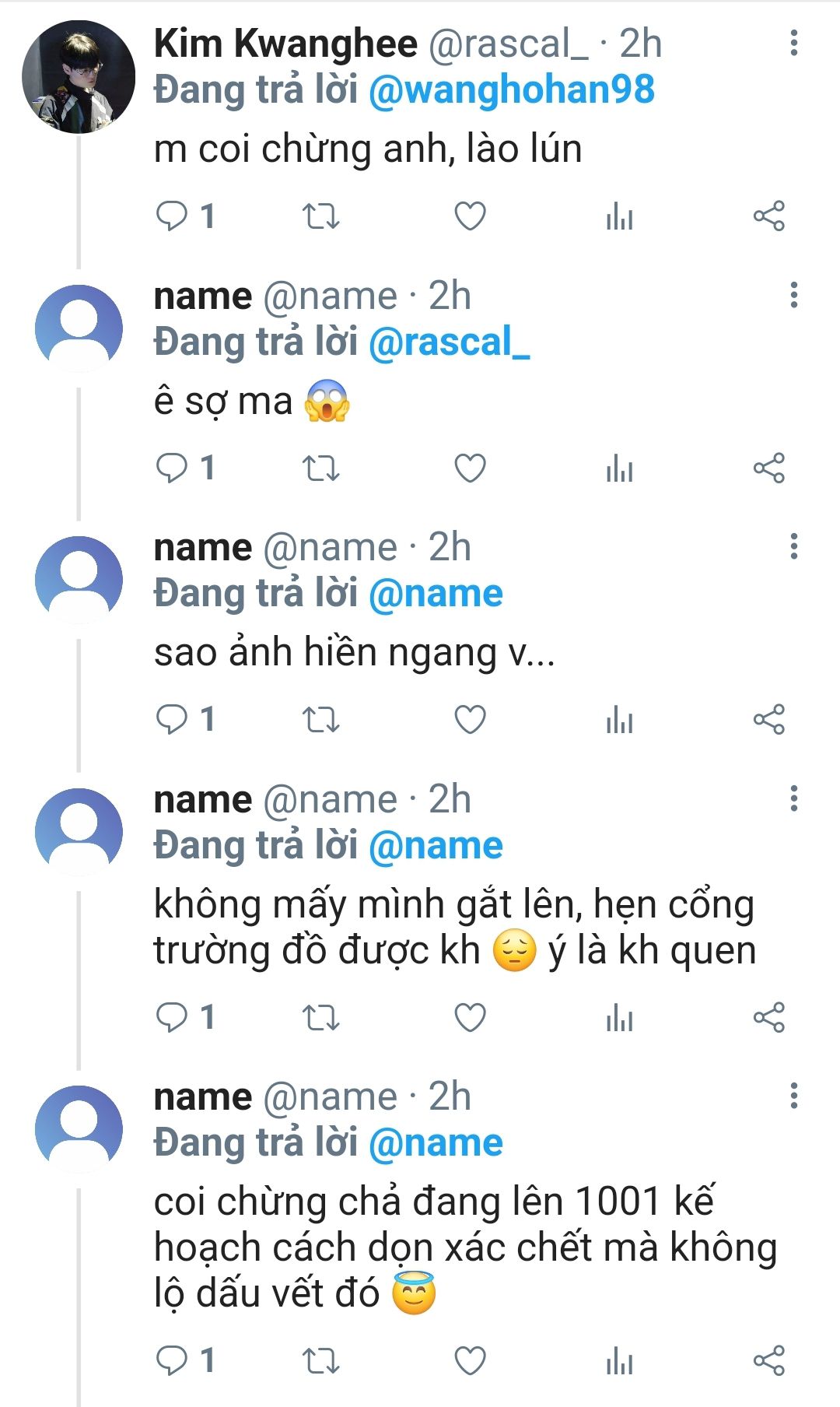Image resolution: width=840 pixels, height=1407 pixels.
Task: Share the 'sao ảnh hiền ngang v...' tweet
Action: tap(769, 719)
